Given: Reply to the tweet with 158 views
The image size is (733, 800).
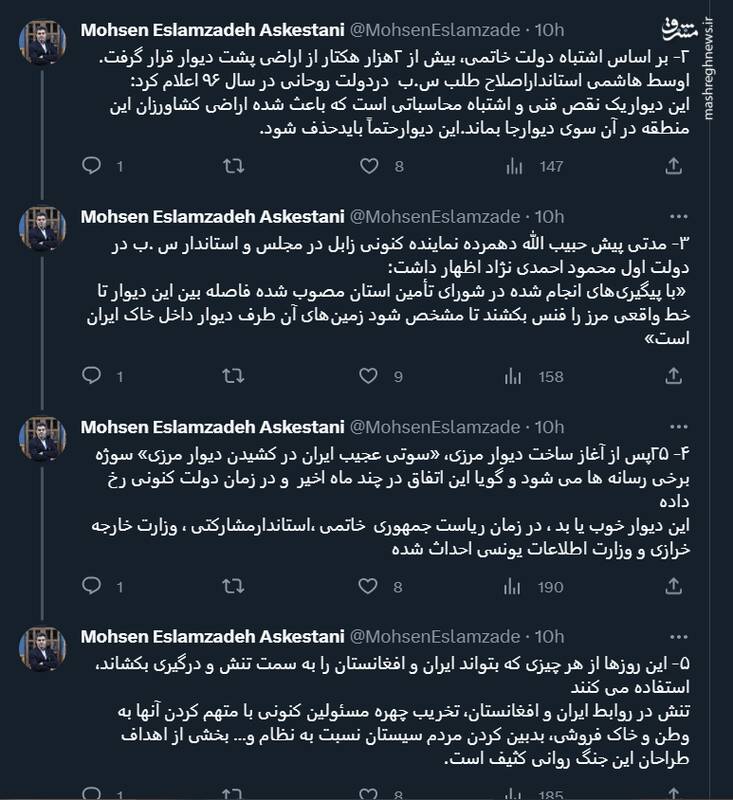Looking at the screenshot, I should point(91,376).
